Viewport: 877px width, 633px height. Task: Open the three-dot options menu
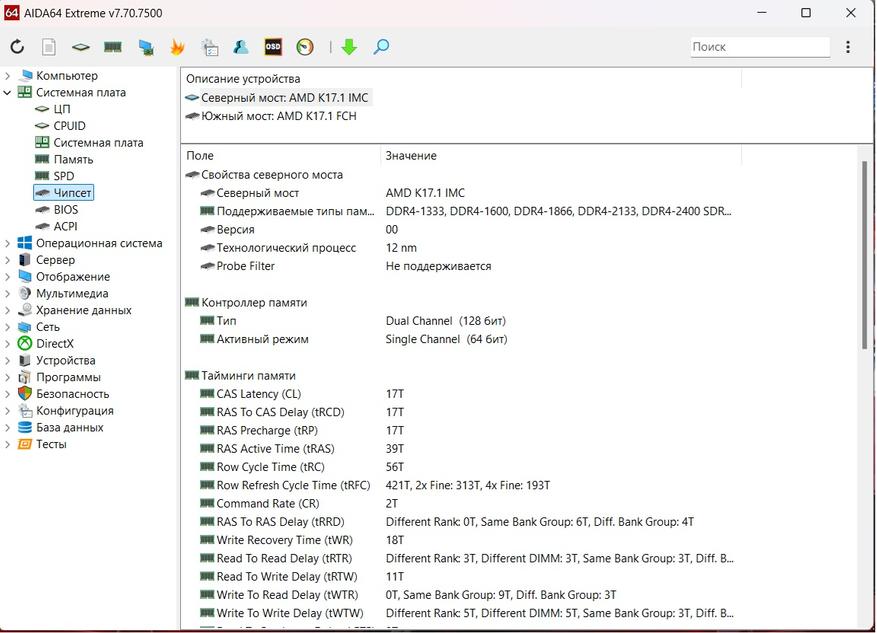848,47
